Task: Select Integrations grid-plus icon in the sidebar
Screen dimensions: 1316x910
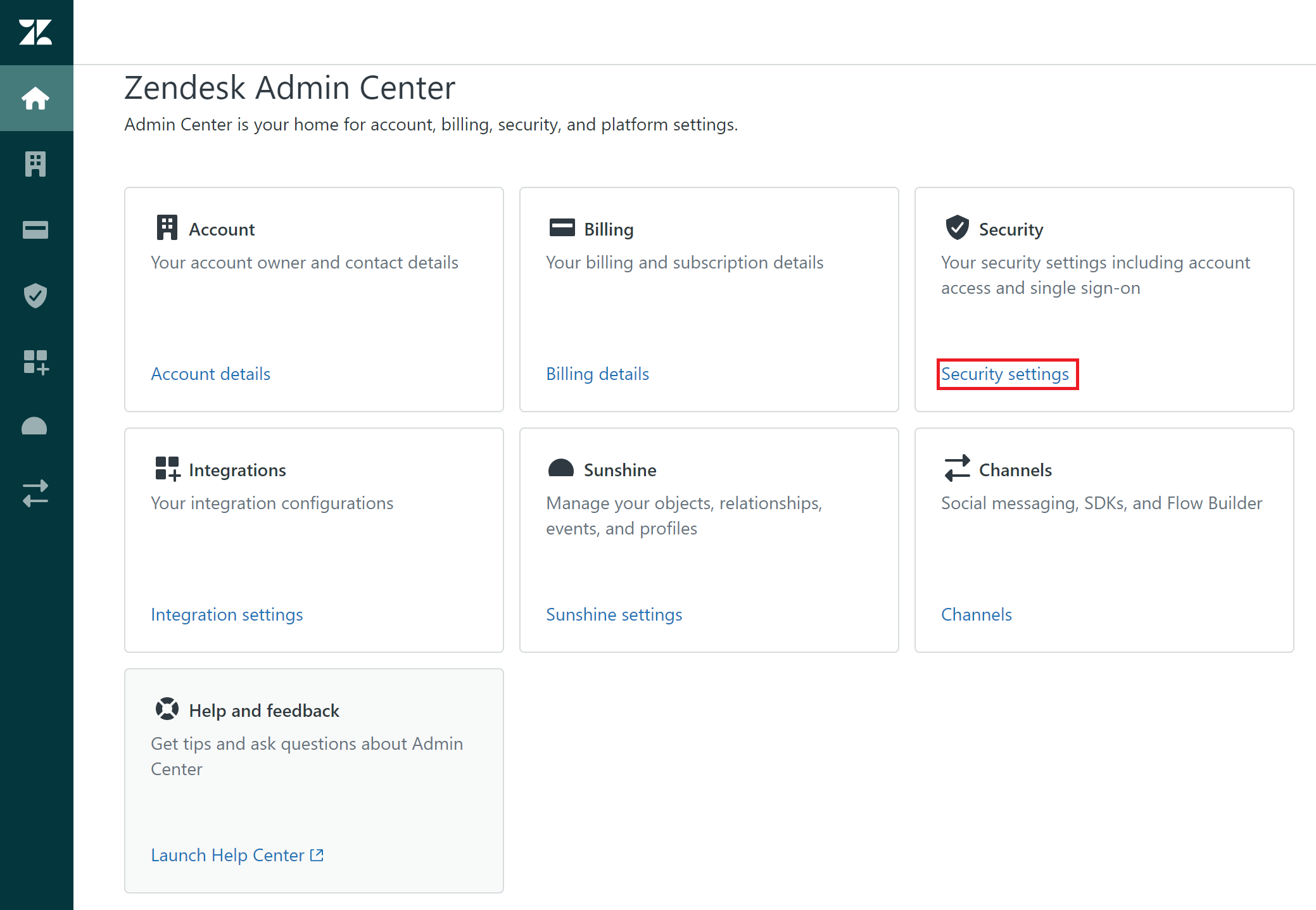Action: click(35, 362)
